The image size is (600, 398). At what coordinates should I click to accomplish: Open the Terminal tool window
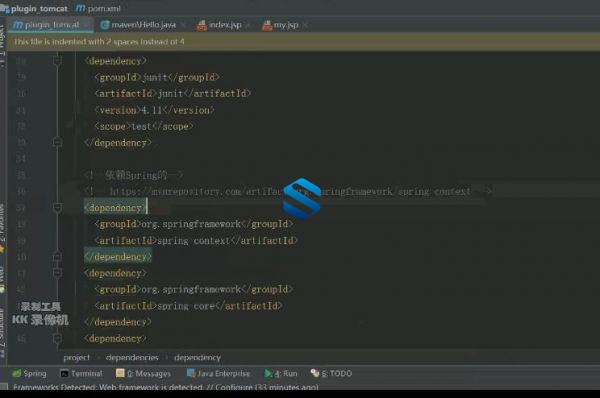coord(81,373)
